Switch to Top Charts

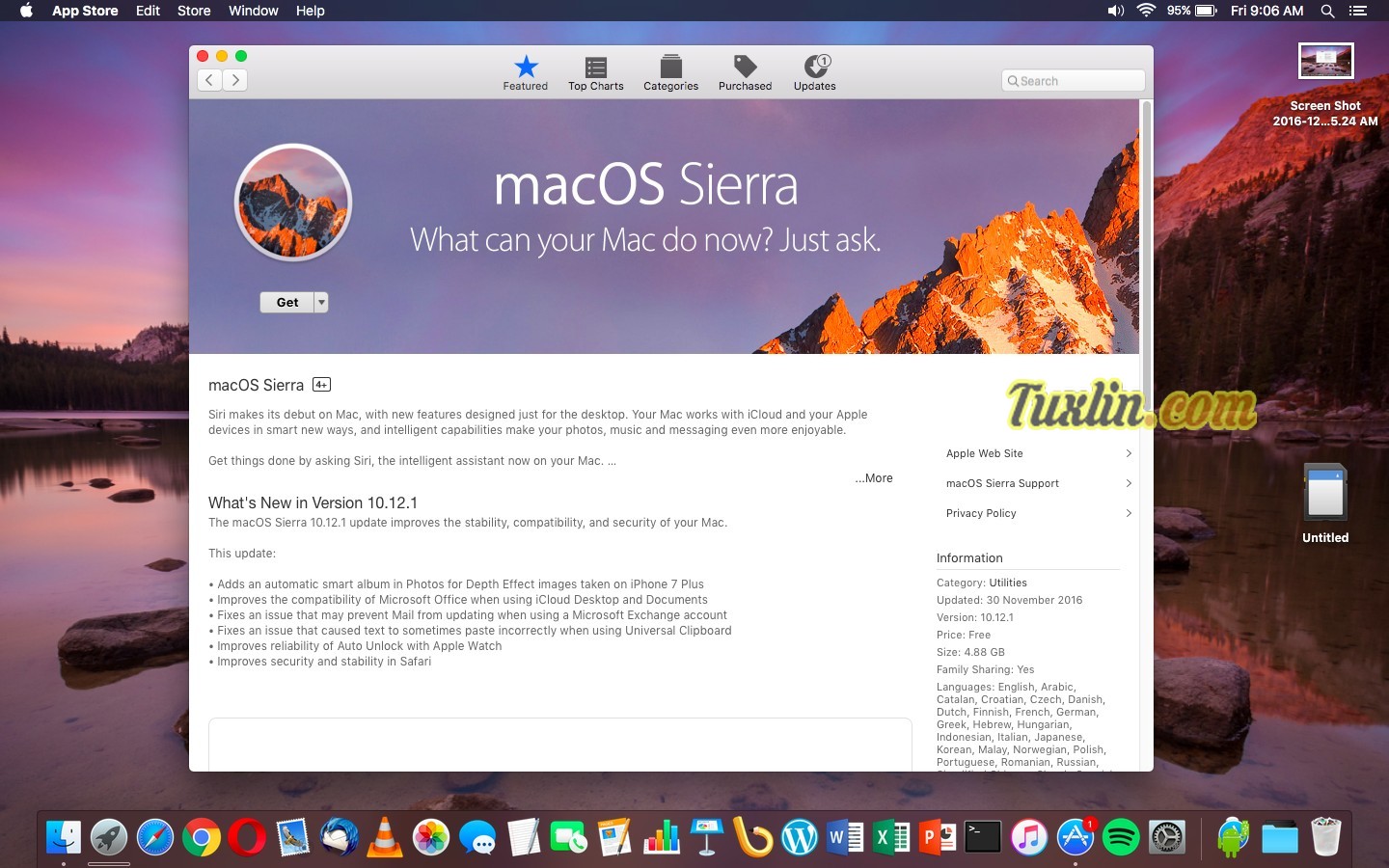click(x=596, y=73)
